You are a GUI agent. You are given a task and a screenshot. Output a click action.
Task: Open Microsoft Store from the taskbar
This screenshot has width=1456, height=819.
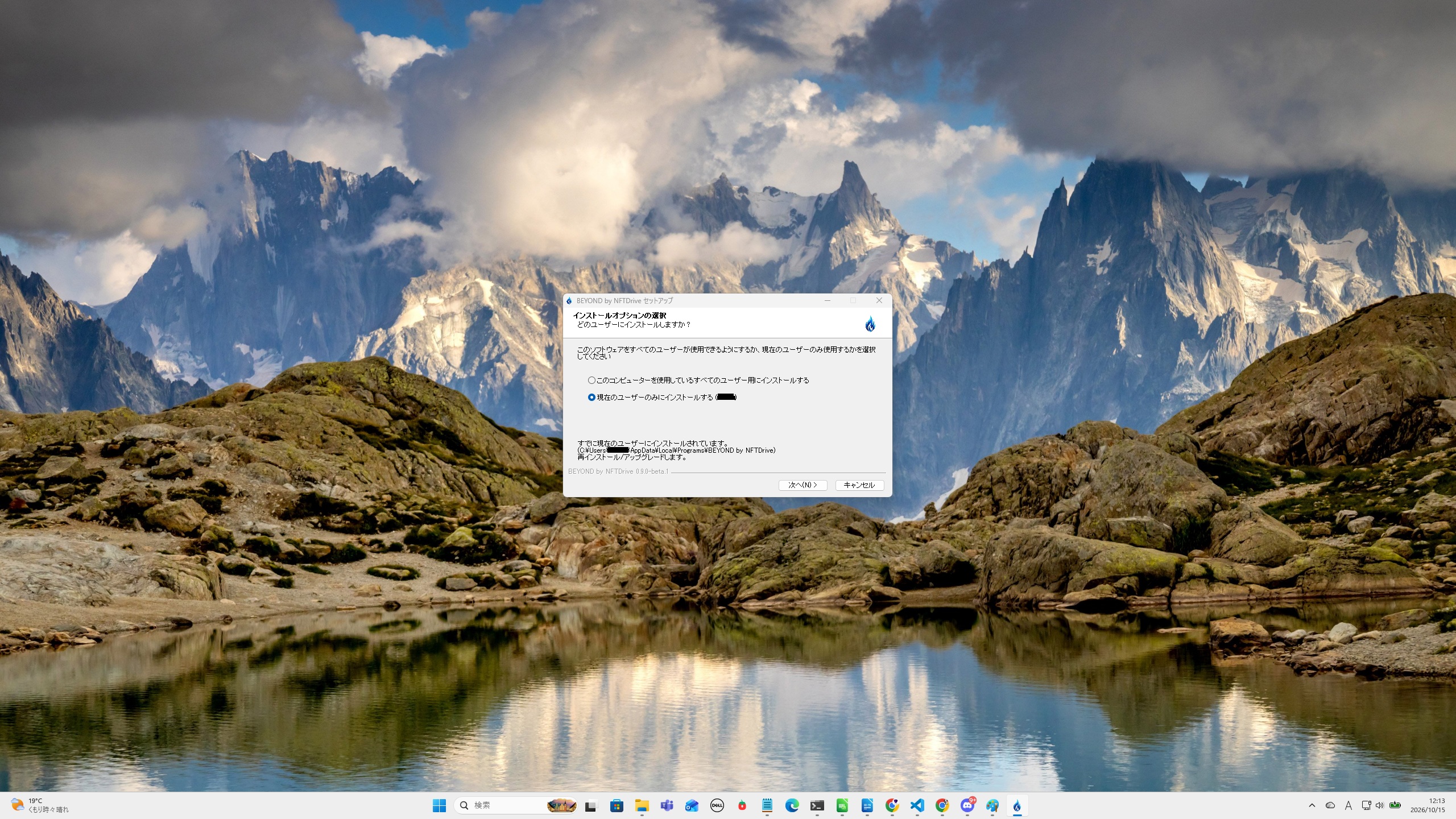click(617, 805)
